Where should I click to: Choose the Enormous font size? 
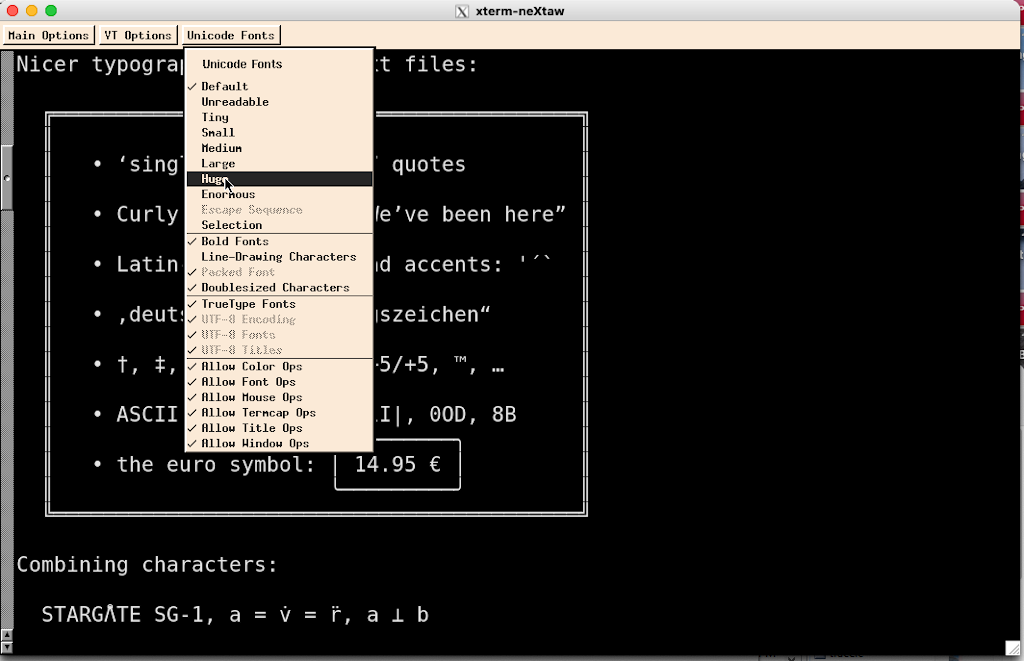tap(228, 195)
